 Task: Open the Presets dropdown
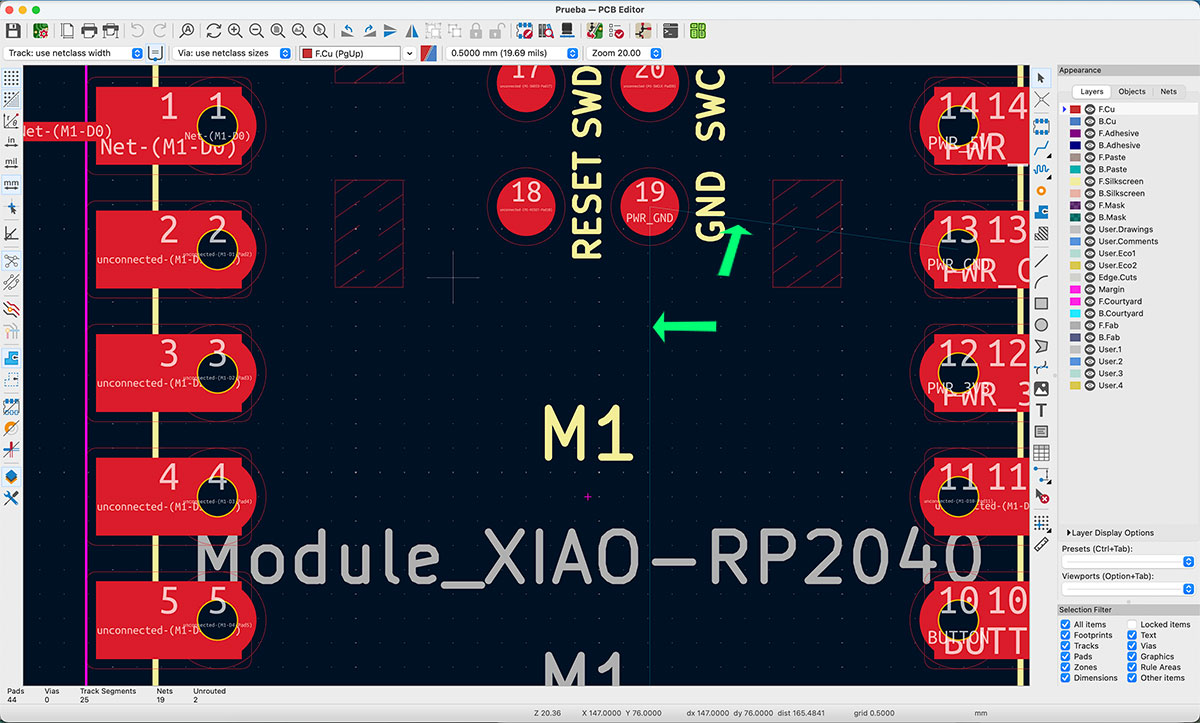tap(1128, 562)
